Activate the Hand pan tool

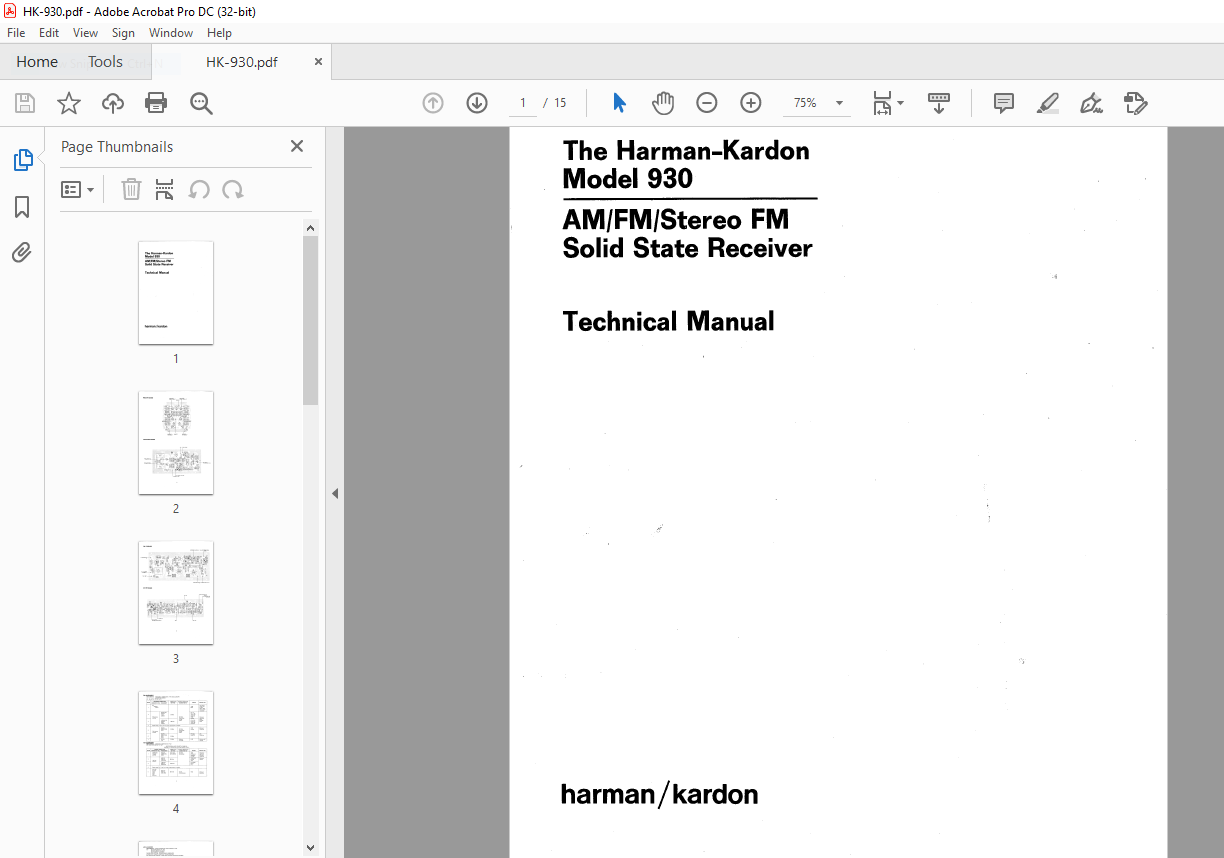[x=663, y=103]
